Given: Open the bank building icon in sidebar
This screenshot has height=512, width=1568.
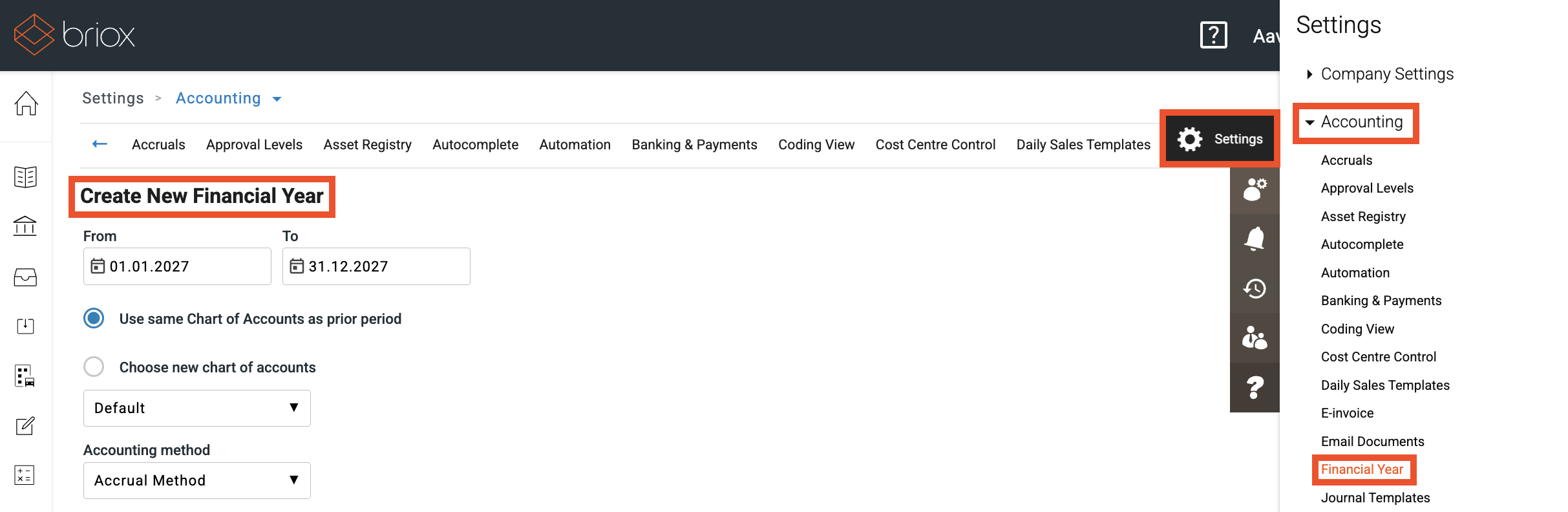Looking at the screenshot, I should click(x=25, y=226).
